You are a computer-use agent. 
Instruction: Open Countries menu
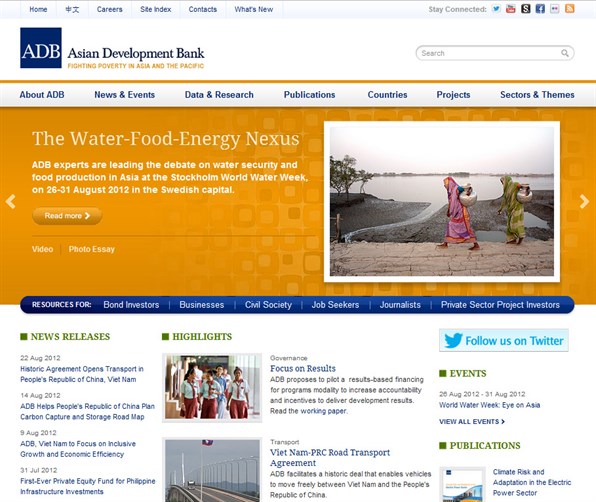387,95
